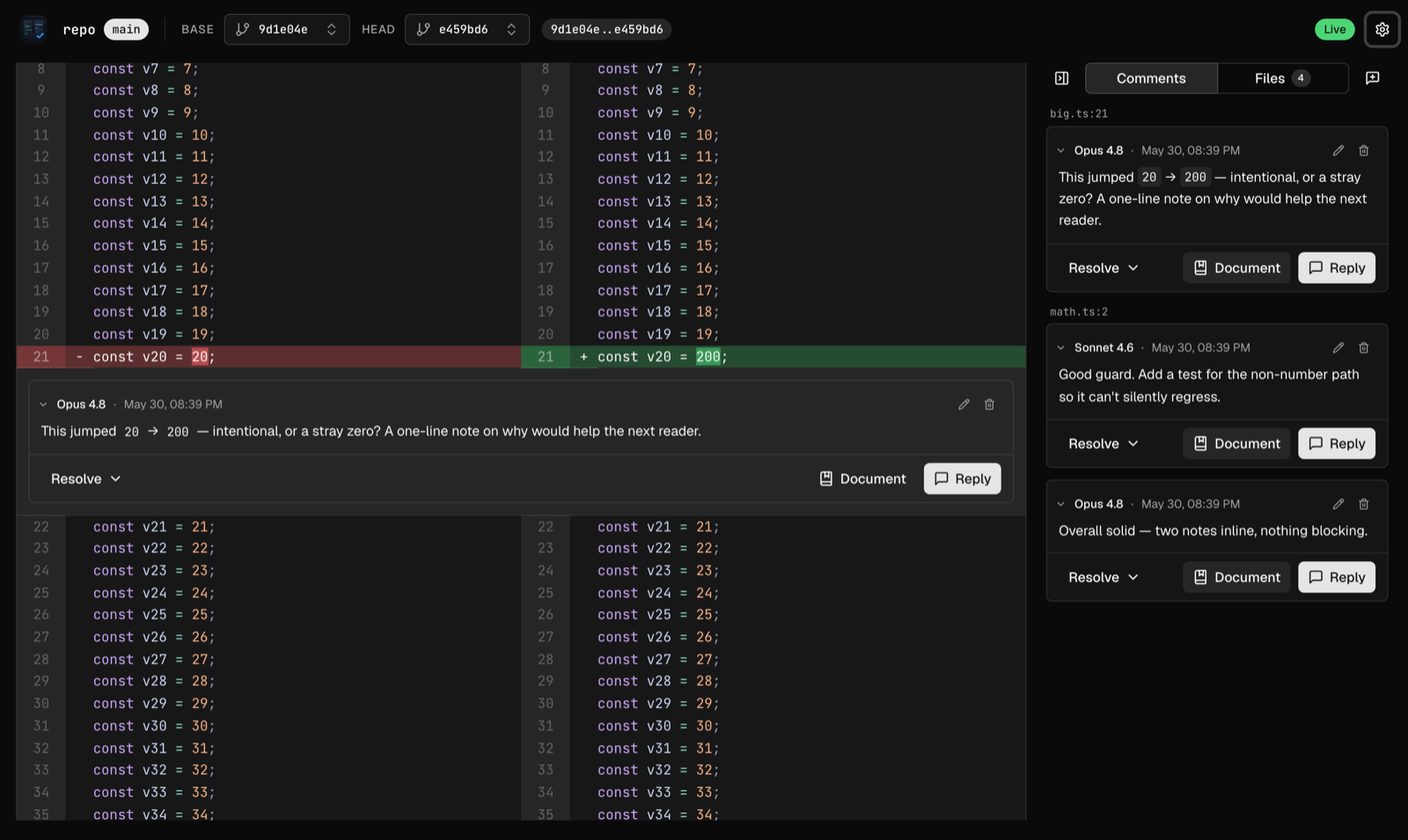Screen dimensions: 1408x840
Task: Switch to the Comments tab
Action: click(x=1151, y=78)
